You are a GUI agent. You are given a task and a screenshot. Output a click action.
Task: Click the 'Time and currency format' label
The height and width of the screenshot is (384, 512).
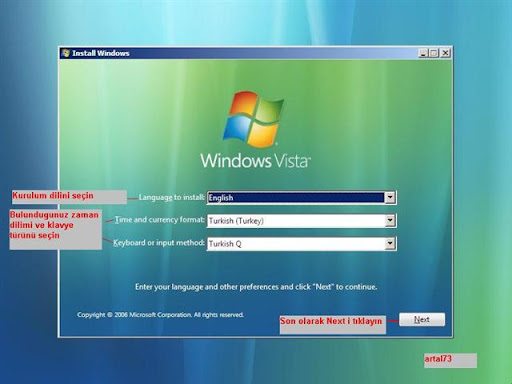pos(160,220)
